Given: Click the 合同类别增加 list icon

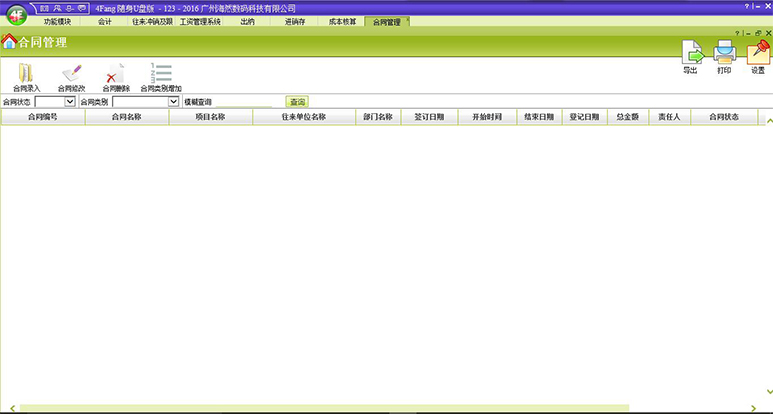Looking at the screenshot, I should point(160,73).
